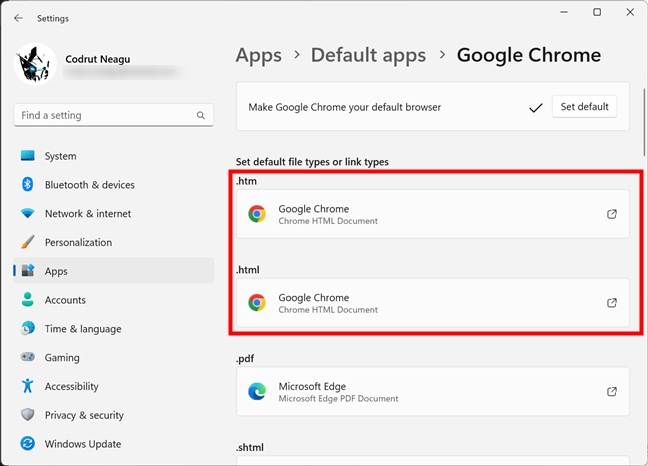The height and width of the screenshot is (466, 648).
Task: Go to Network & internet settings
Action: pyautogui.click(x=87, y=214)
